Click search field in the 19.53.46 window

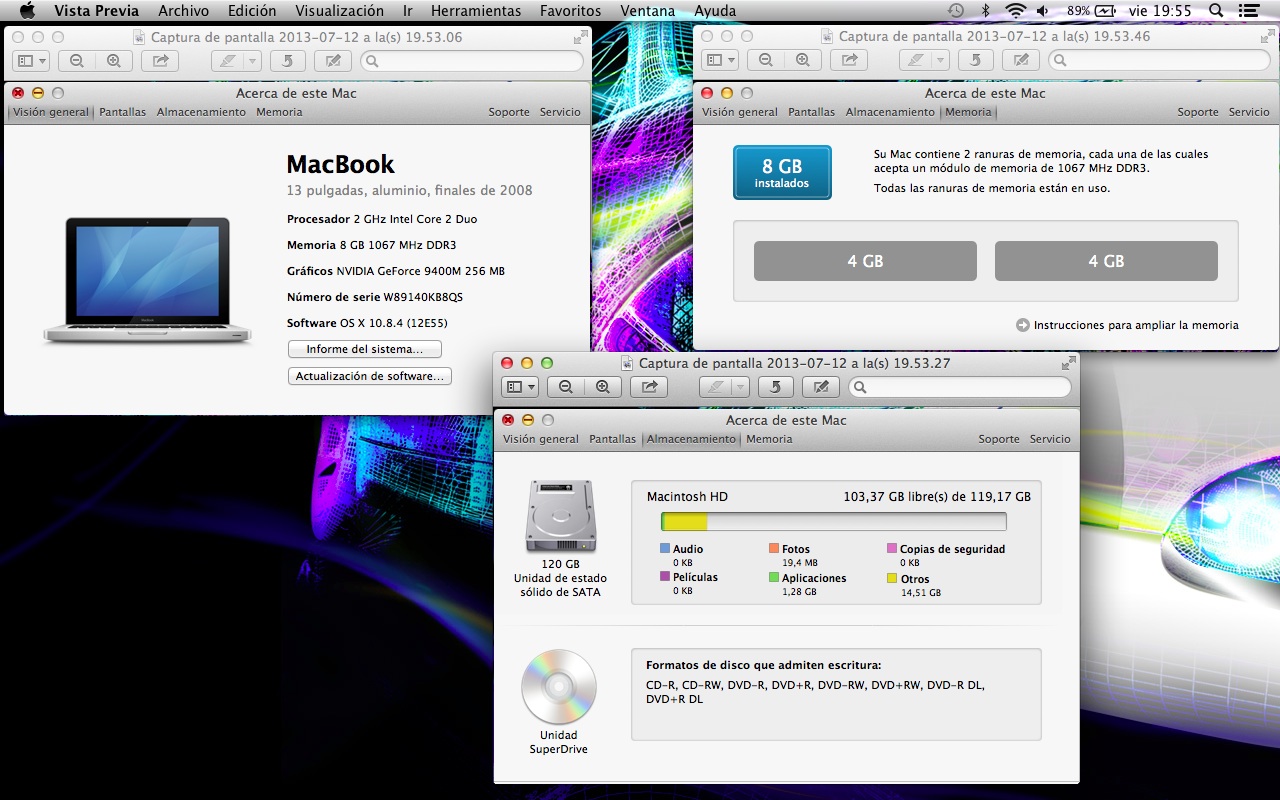click(x=1160, y=61)
